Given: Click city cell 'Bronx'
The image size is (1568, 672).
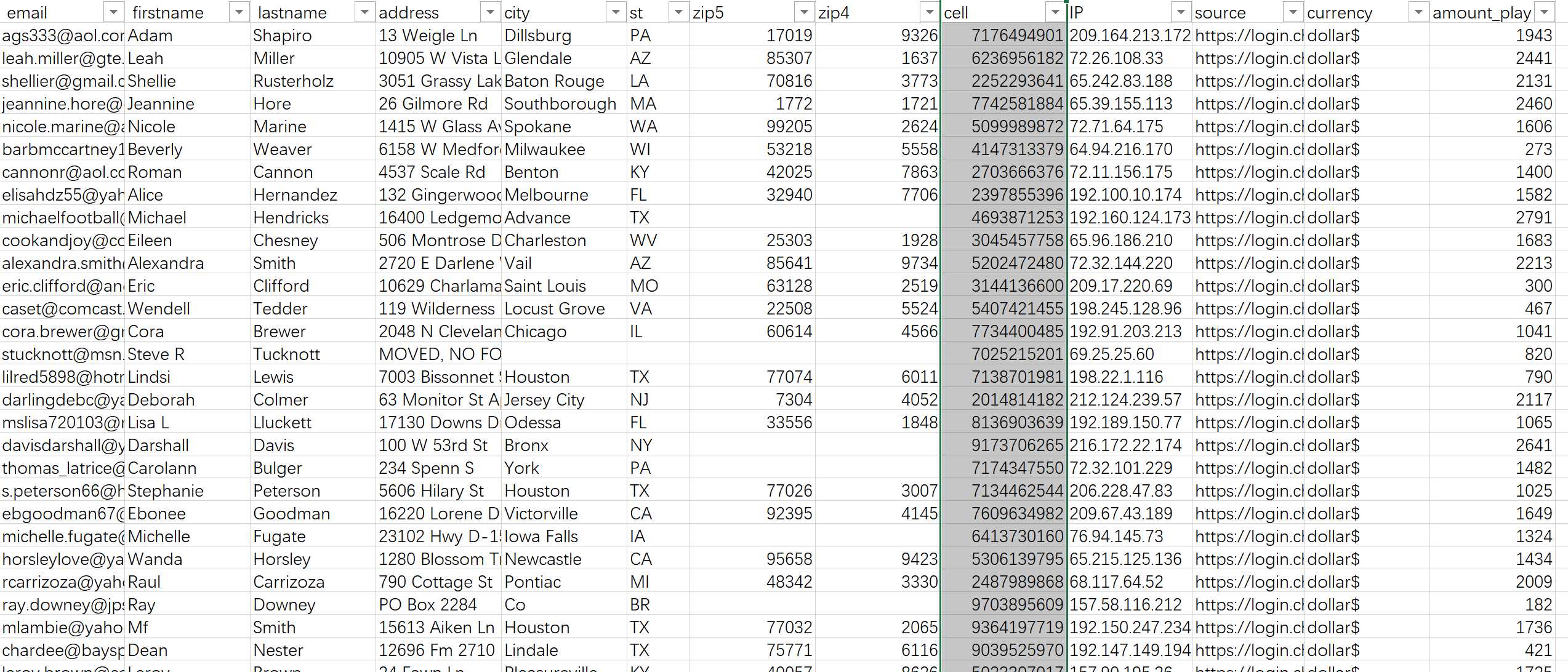Looking at the screenshot, I should [x=565, y=446].
